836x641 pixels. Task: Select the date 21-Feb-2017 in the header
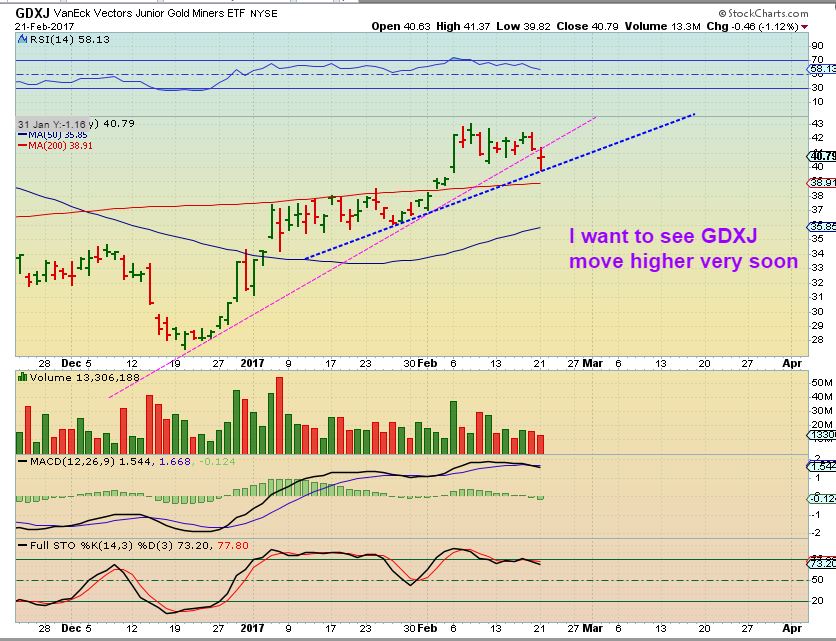tap(44, 27)
